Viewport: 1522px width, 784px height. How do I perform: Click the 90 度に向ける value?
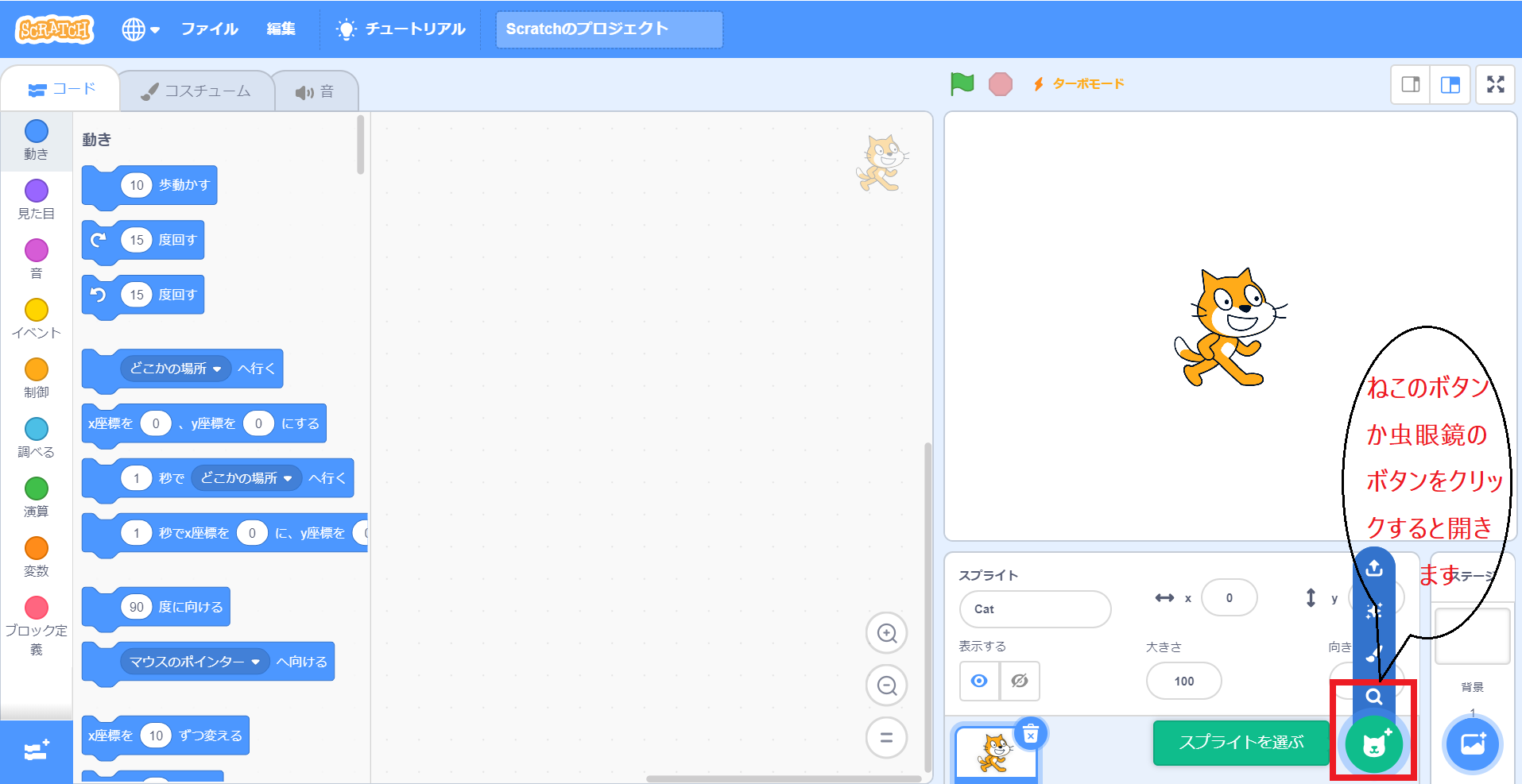tap(137, 607)
